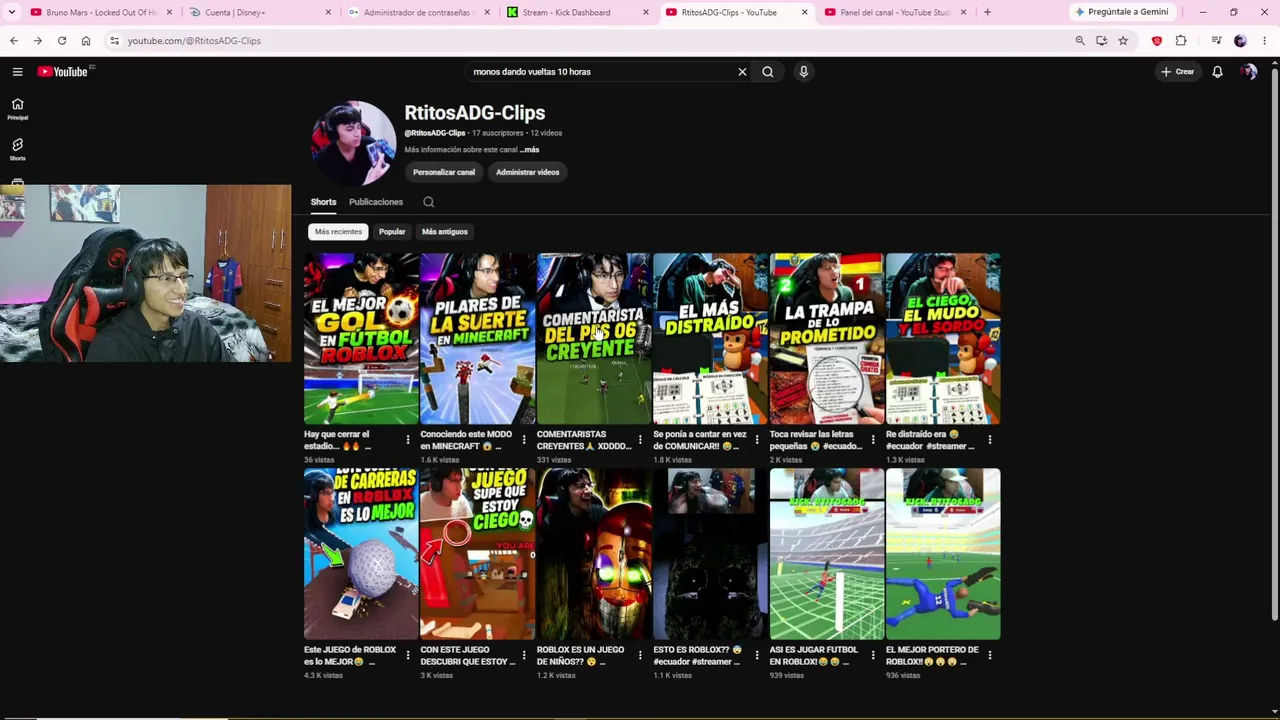
Task: Go forward with the browser forward arrow
Action: click(x=37, y=41)
